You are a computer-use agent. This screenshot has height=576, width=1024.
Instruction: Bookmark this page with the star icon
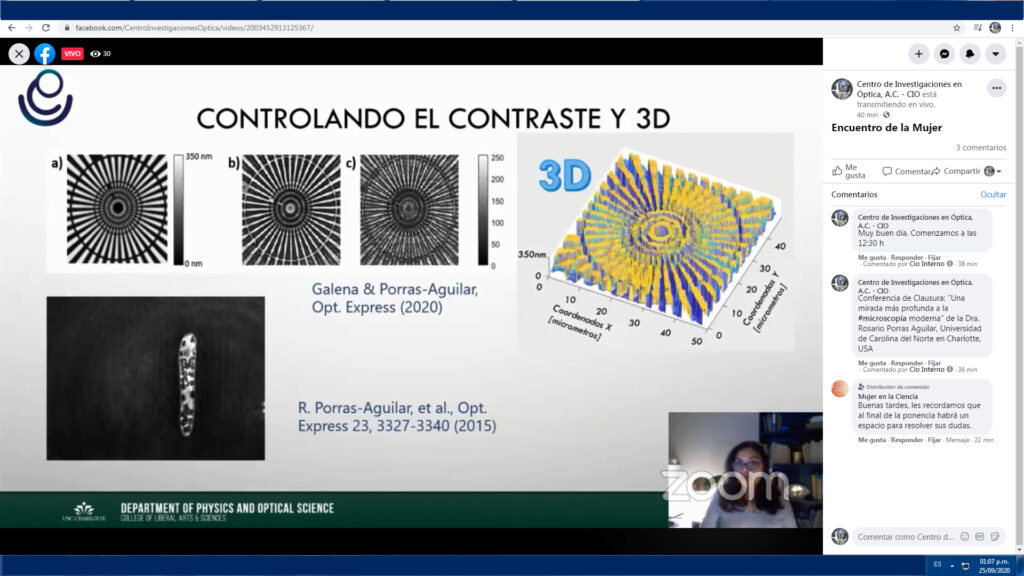(x=957, y=28)
